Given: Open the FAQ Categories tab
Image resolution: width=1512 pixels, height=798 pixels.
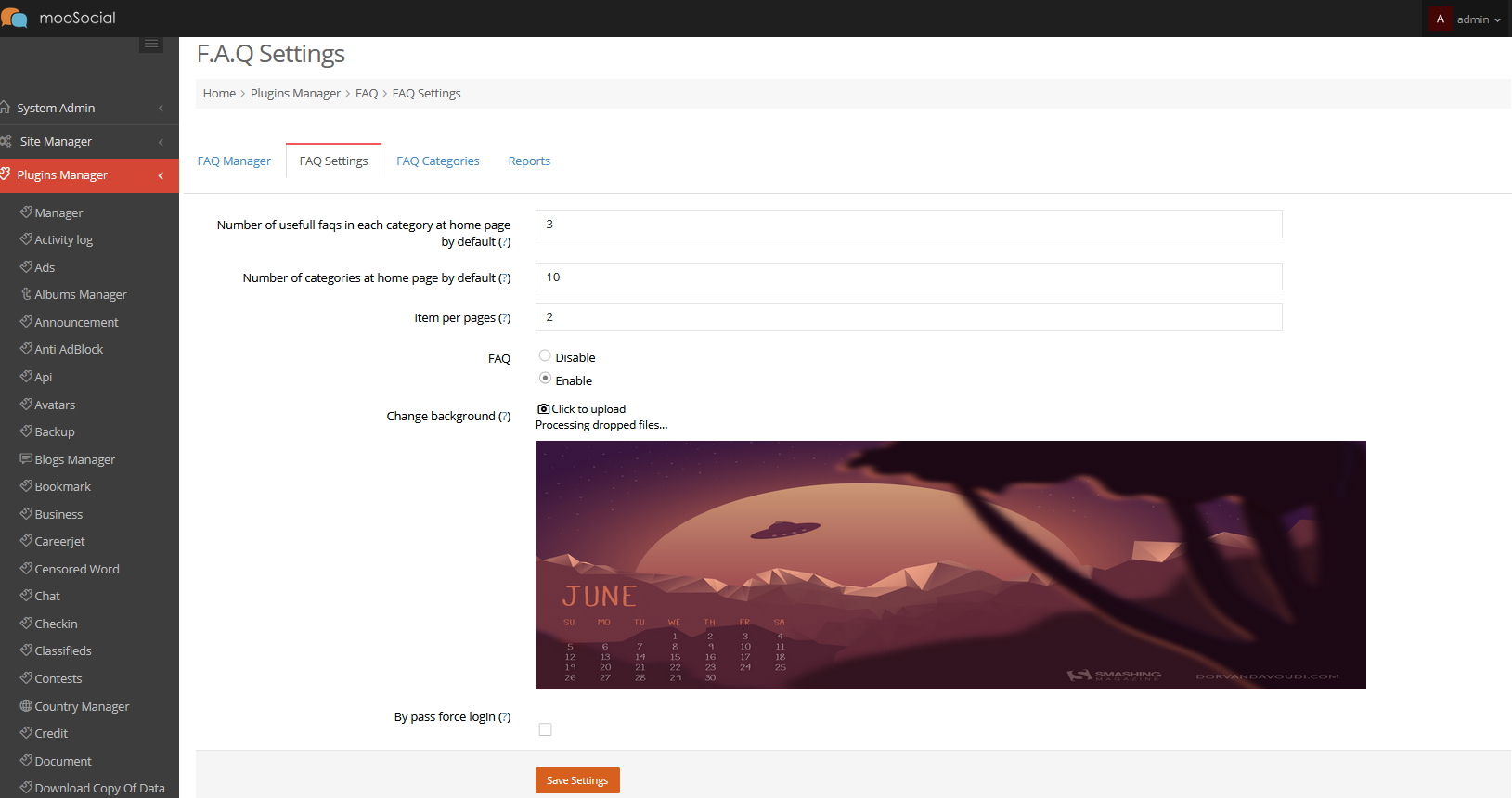Looking at the screenshot, I should 438,161.
